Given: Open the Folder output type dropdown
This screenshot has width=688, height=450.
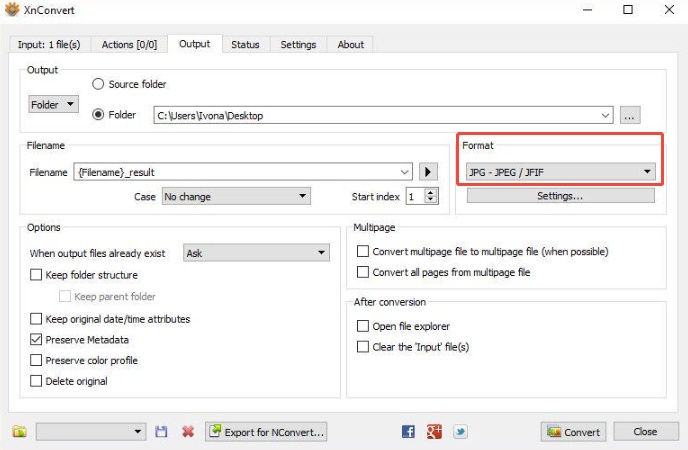Looking at the screenshot, I should tap(54, 104).
